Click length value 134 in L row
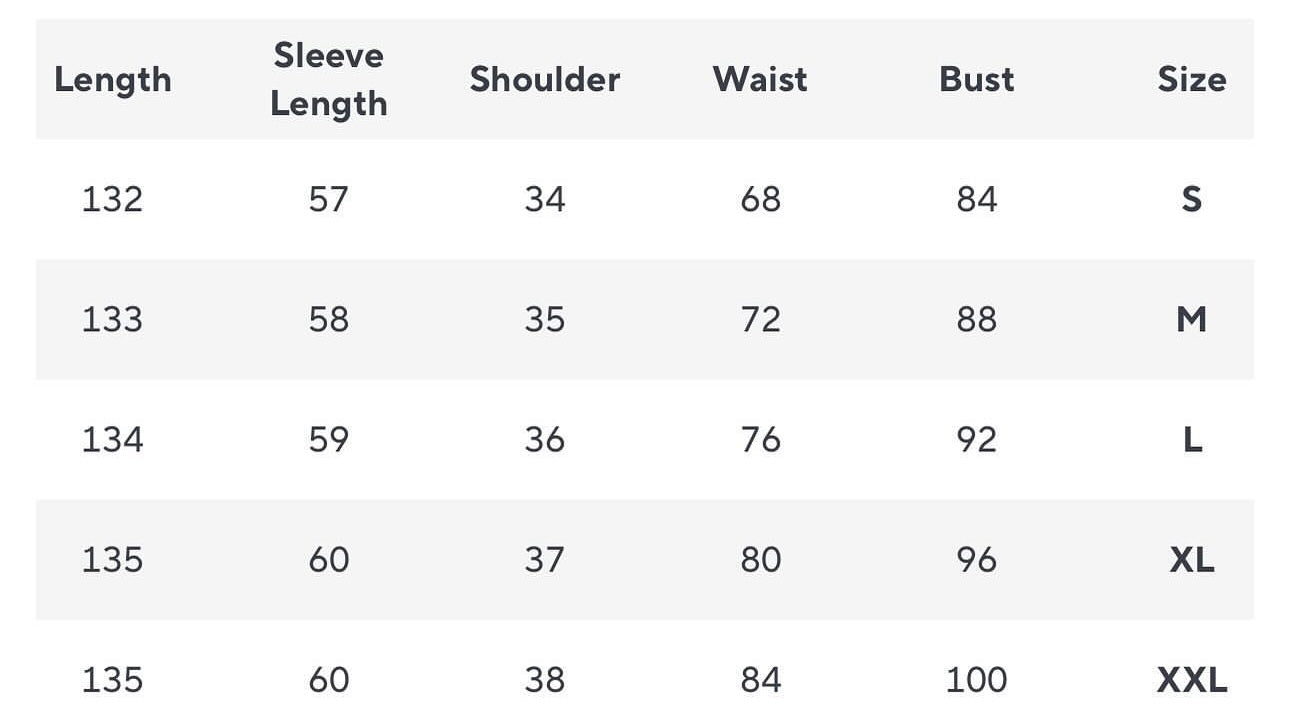This screenshot has height=705, width=1290. (112, 439)
